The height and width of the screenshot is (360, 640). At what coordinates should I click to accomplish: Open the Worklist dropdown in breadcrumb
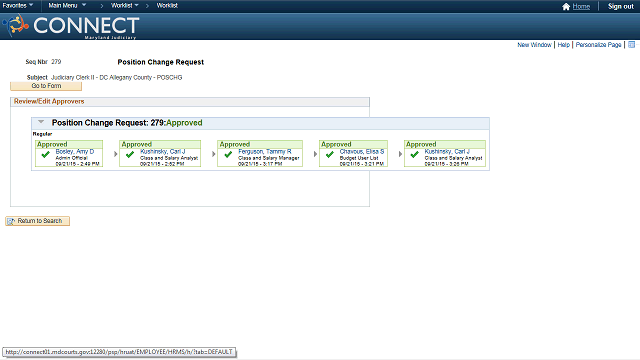pyautogui.click(x=124, y=6)
